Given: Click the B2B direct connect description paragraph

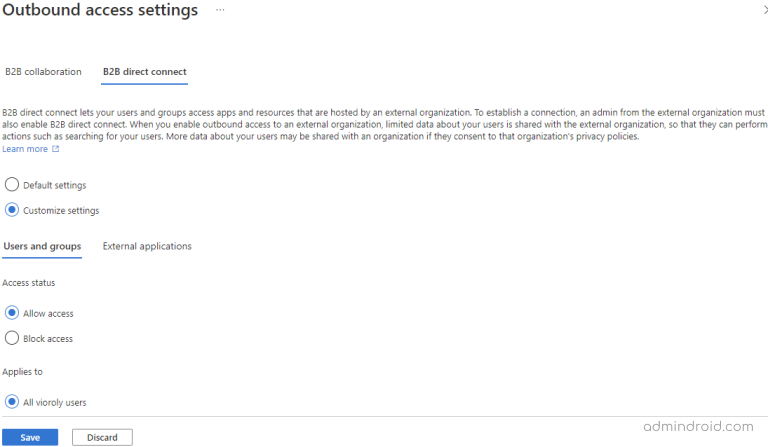Looking at the screenshot, I should coord(380,124).
